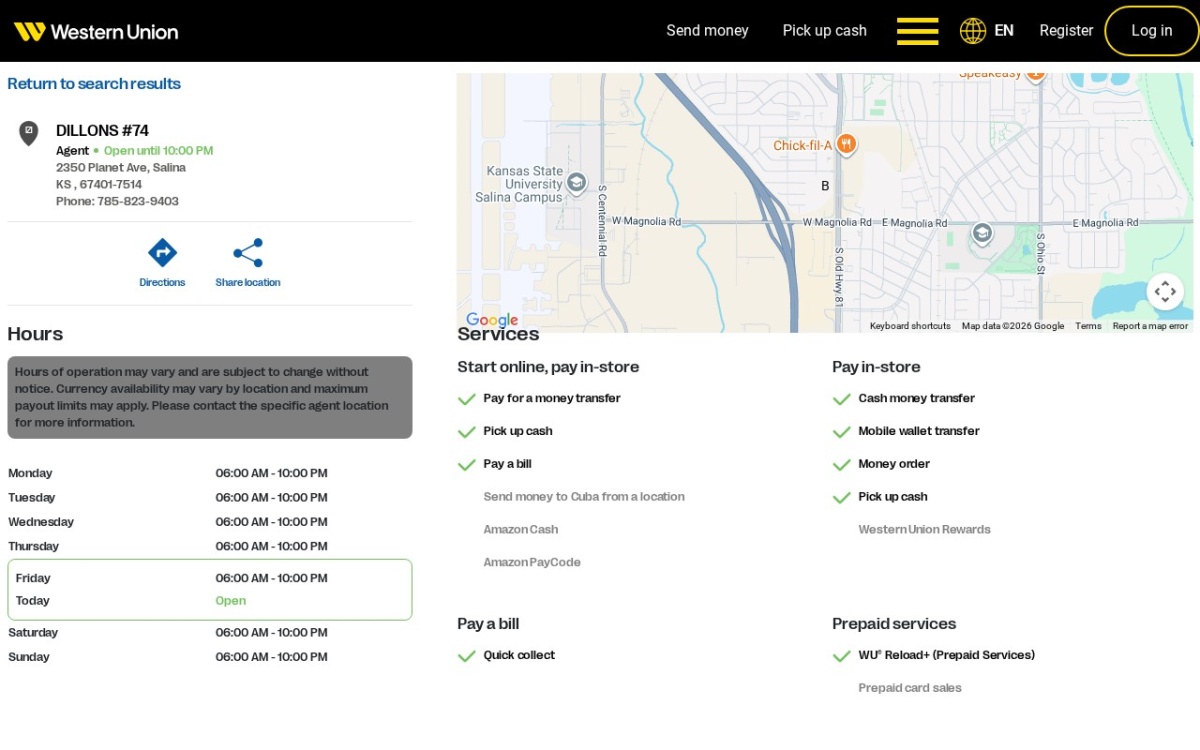Screen dimensions: 1200x750
Task: Click the Directions arrow icon
Action: tap(162, 252)
